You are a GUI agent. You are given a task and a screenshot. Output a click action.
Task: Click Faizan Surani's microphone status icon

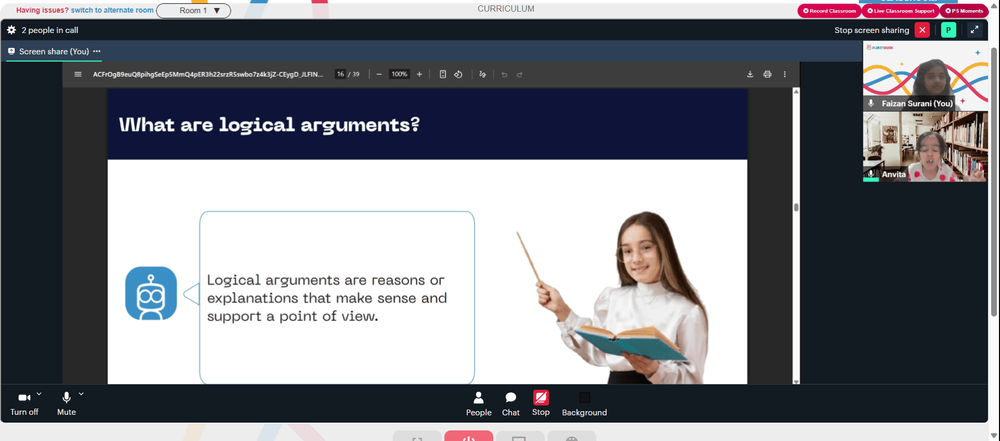[x=871, y=103]
